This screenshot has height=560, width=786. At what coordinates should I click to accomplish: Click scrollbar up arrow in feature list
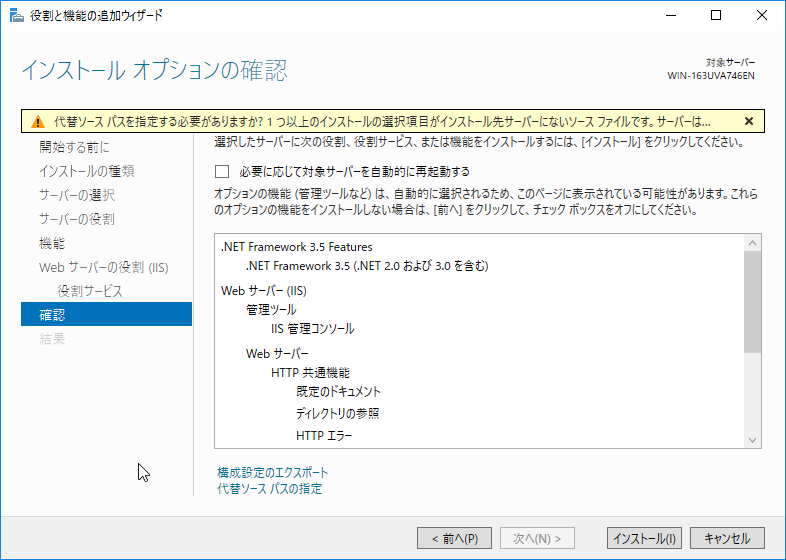pos(753,242)
